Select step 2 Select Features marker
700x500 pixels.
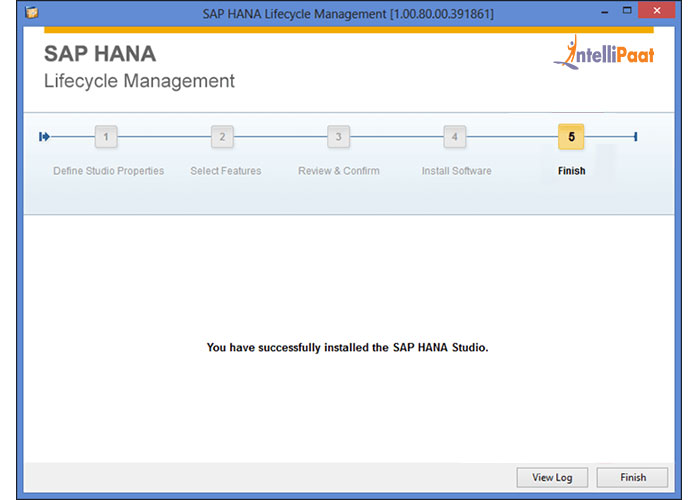(222, 137)
